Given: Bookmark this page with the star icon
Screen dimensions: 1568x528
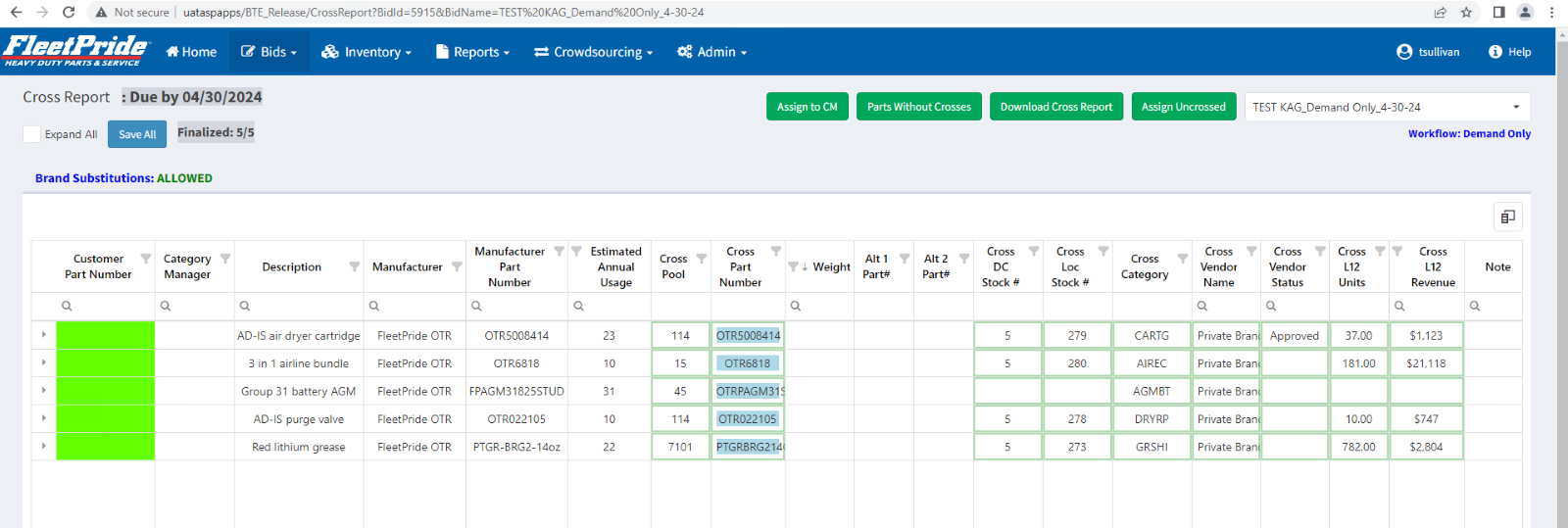Looking at the screenshot, I should click(x=1466, y=12).
